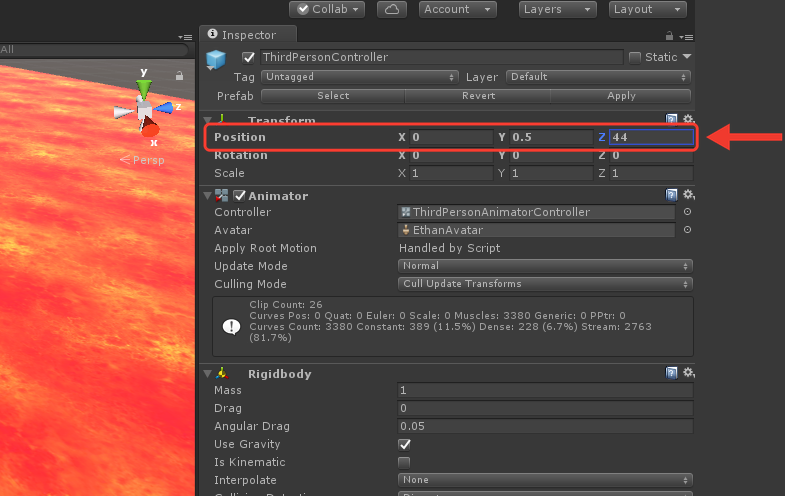Open the Default layer dropdown

598,77
